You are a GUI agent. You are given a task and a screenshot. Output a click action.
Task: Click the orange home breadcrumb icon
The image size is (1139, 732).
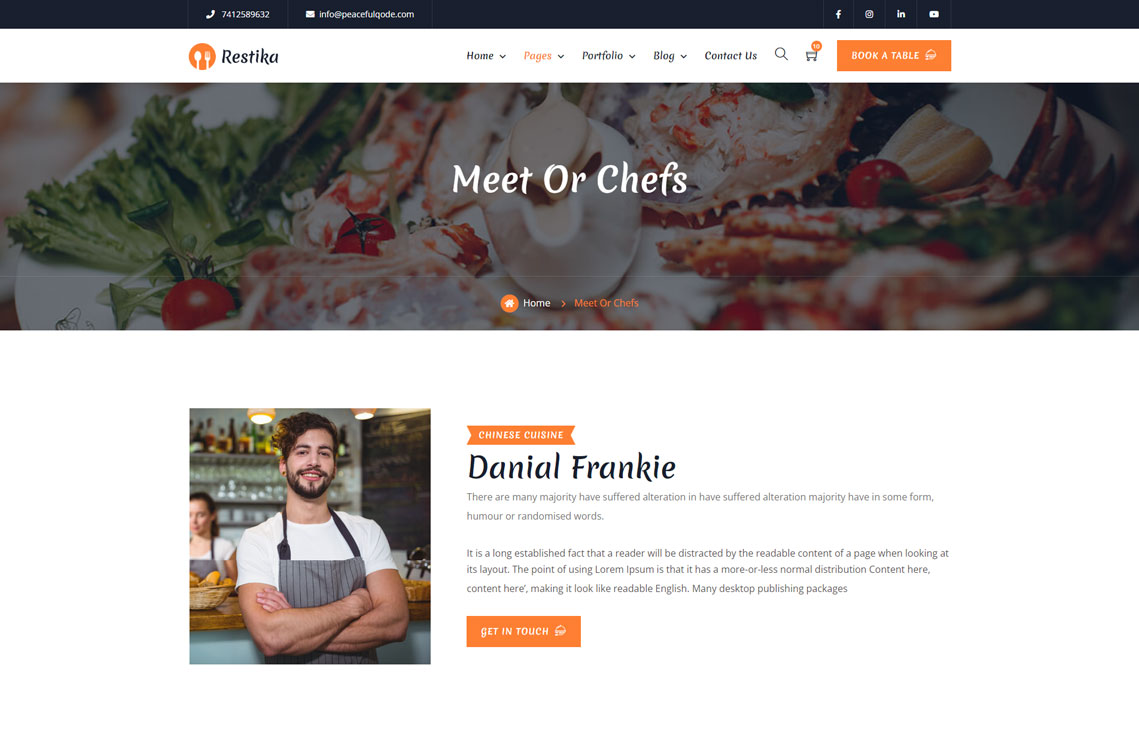click(509, 303)
